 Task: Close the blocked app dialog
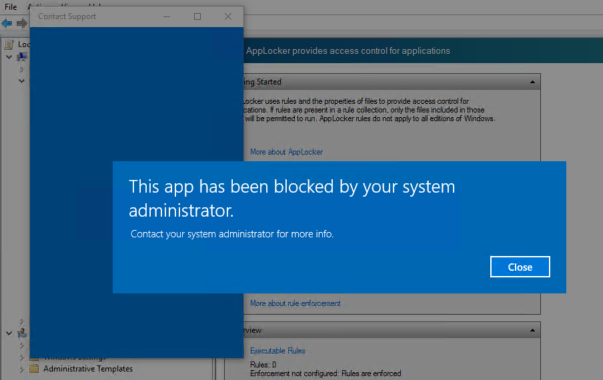(520, 267)
